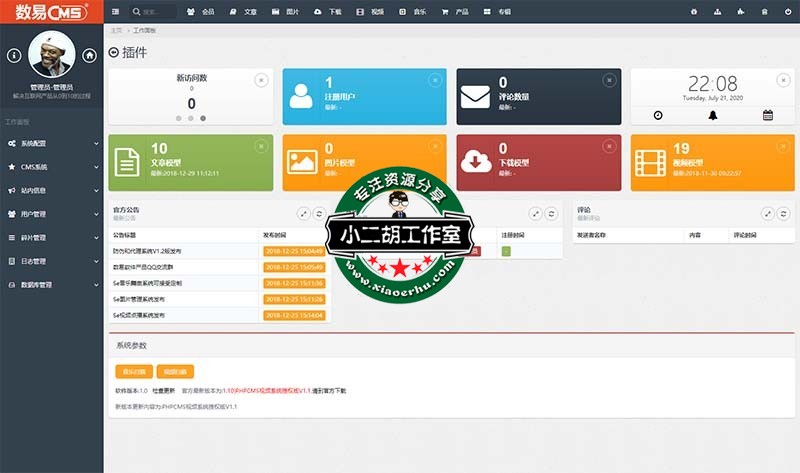Close the 文章模型 green card
Viewport: 800px width, 473px height.
click(261, 146)
